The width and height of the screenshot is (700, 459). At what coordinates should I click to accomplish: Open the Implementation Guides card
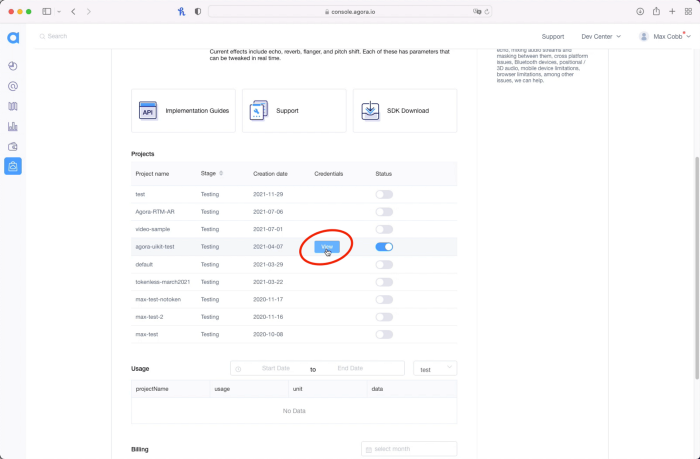pos(183,111)
